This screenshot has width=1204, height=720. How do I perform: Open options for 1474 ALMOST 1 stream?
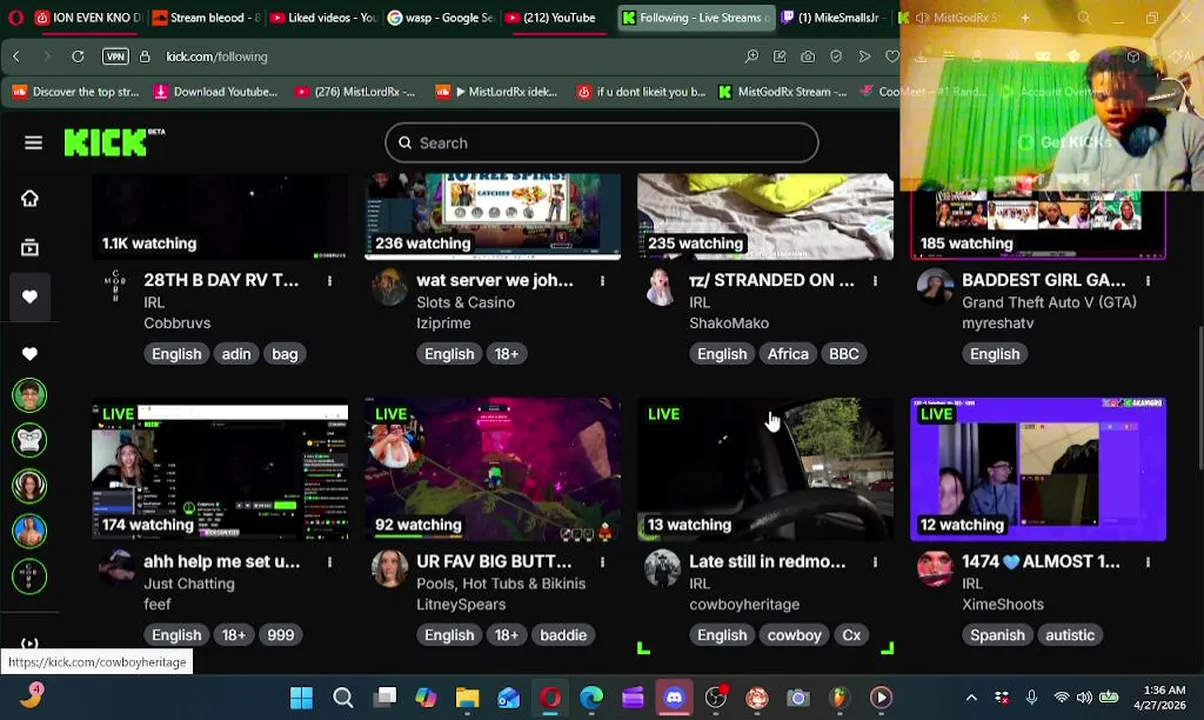click(x=1148, y=562)
